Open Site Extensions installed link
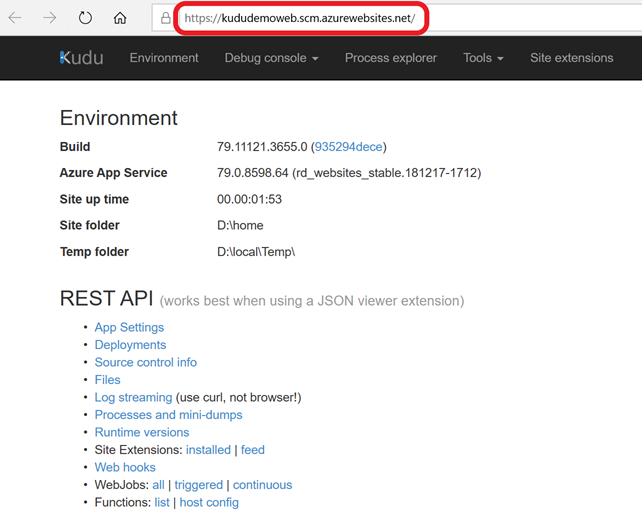642x520 pixels. [x=208, y=450]
